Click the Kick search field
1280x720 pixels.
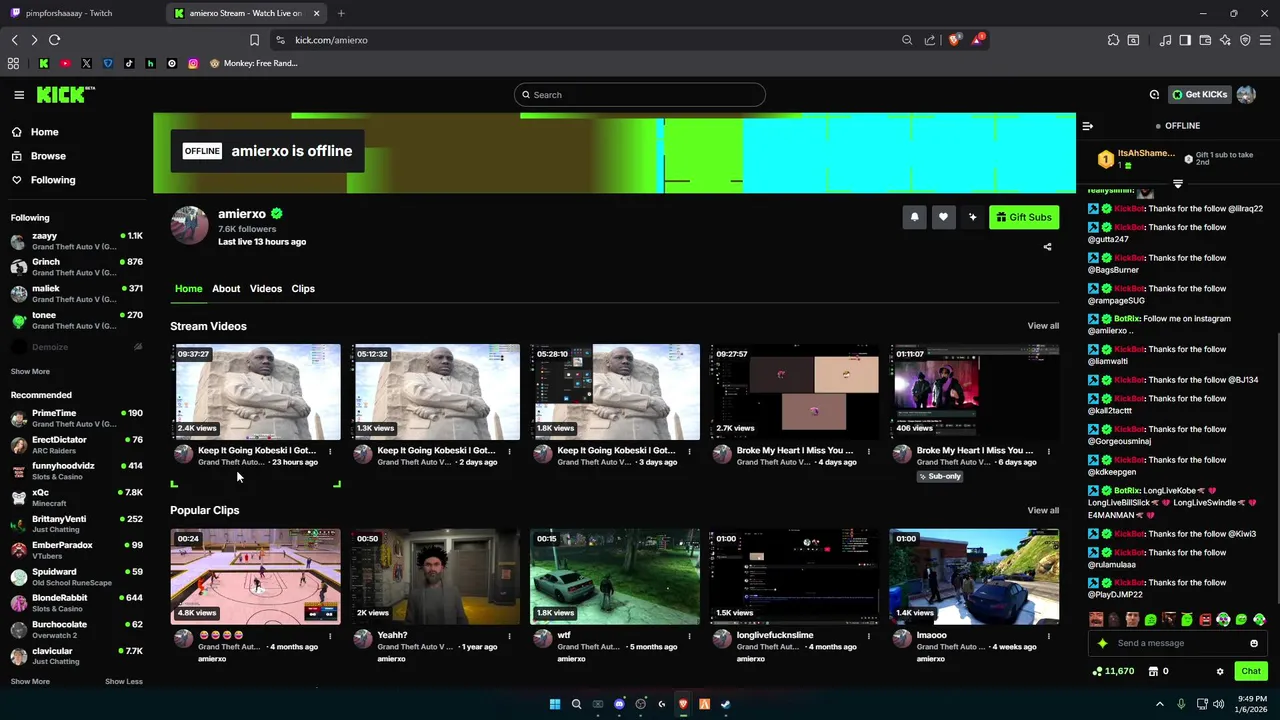[x=640, y=95]
